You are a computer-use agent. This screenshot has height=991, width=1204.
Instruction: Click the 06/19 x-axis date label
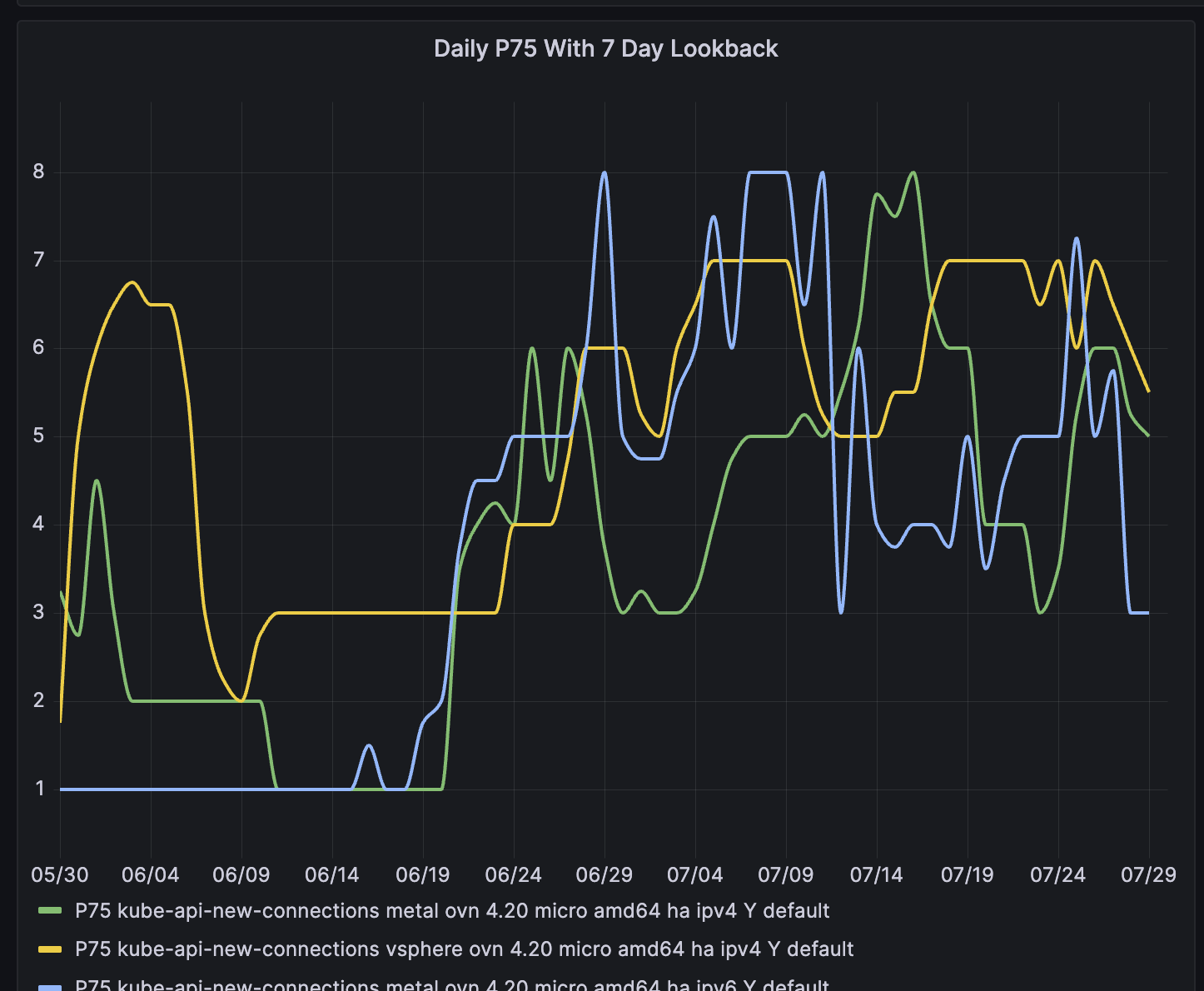[423, 874]
